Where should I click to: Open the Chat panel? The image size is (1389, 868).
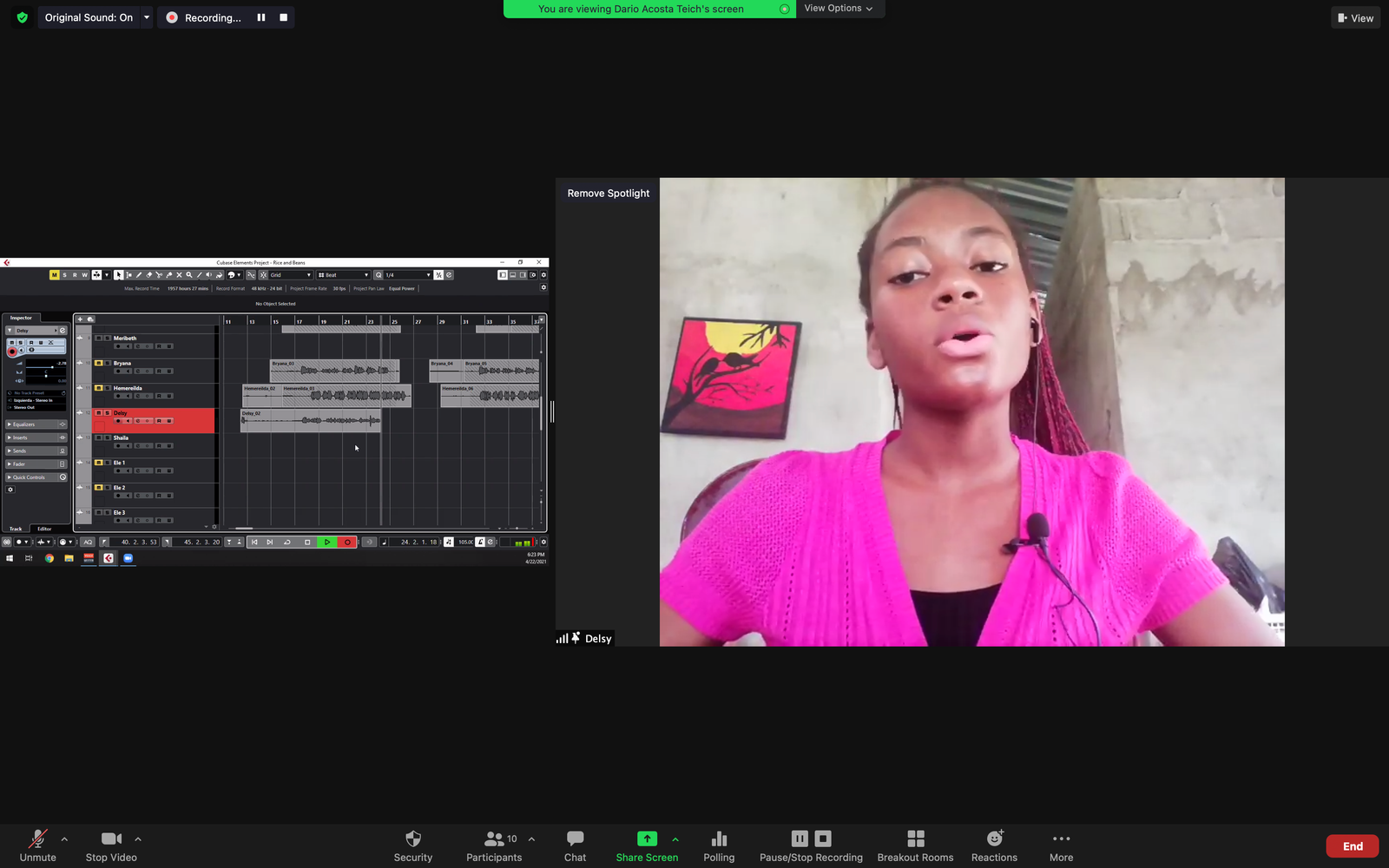pos(575,838)
